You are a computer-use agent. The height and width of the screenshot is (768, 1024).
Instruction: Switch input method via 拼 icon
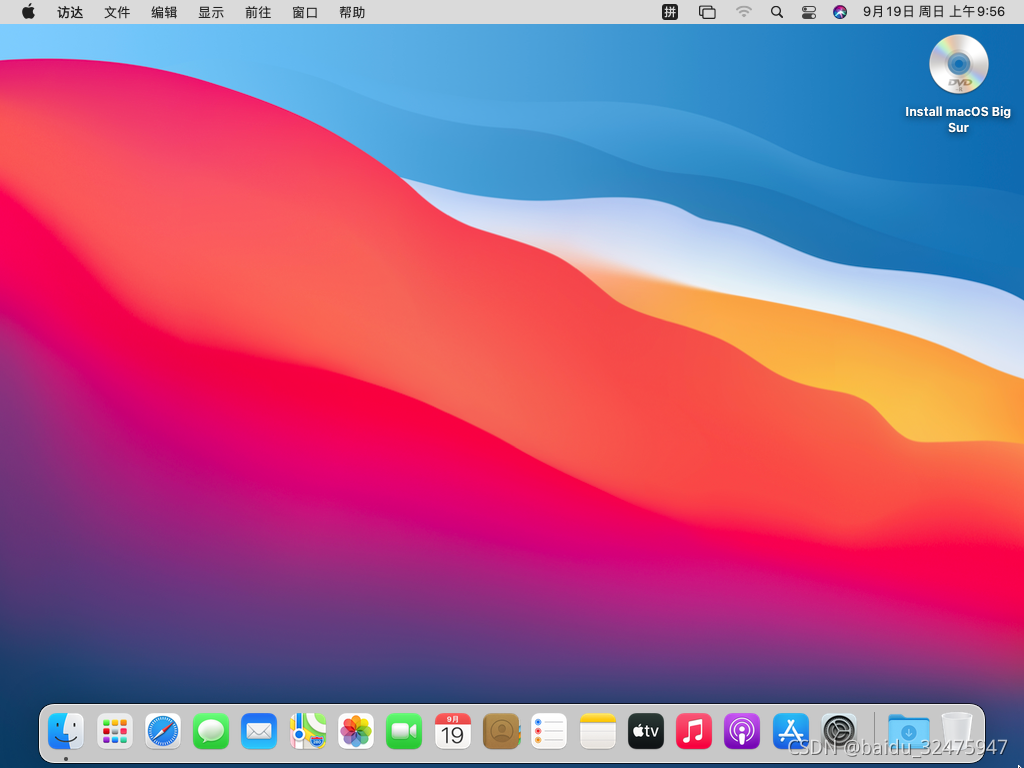670,12
